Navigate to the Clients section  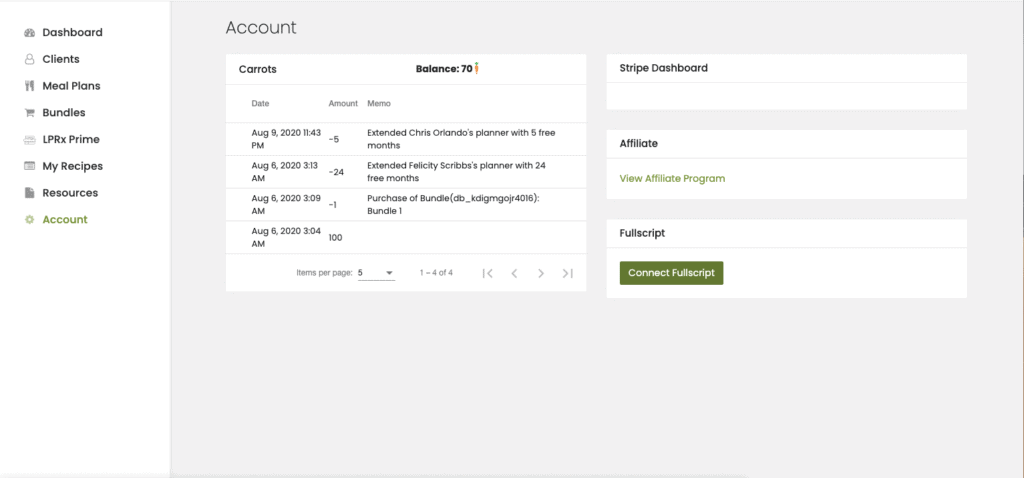click(x=61, y=59)
